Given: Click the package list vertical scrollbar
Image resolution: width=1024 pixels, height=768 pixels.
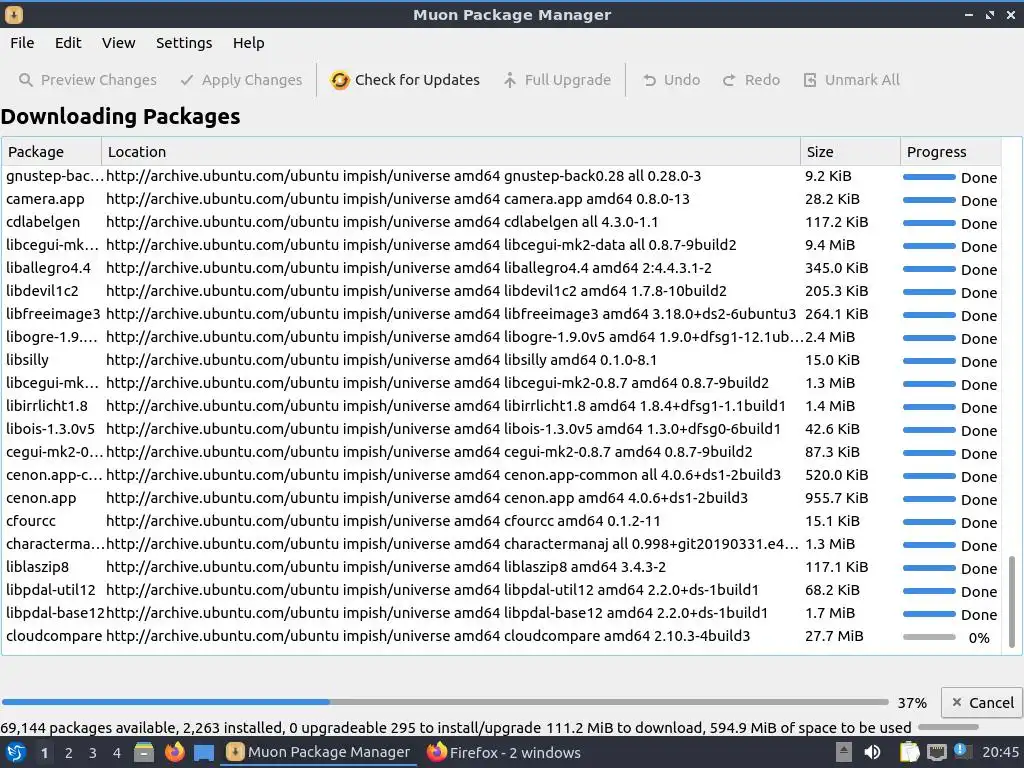Looking at the screenshot, I should point(1012,601).
